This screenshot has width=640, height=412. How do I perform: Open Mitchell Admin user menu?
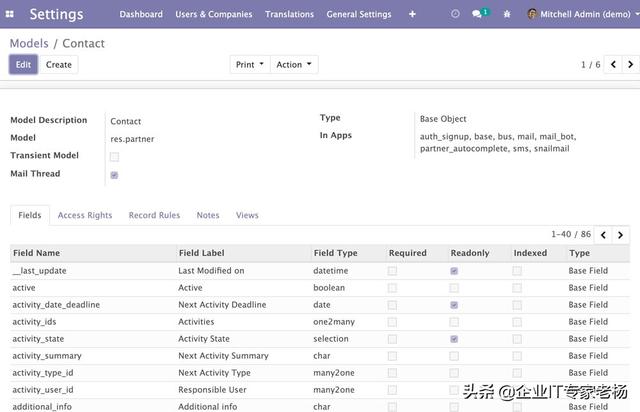(584, 14)
